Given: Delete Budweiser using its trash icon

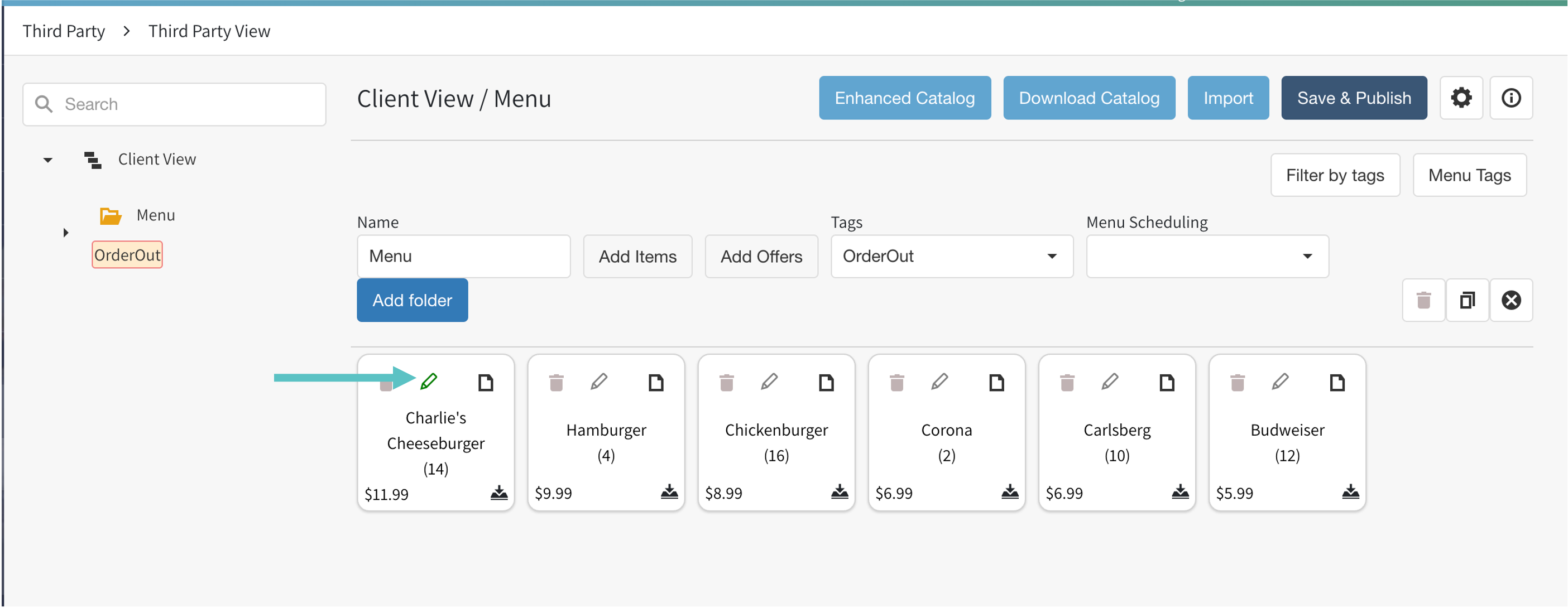Looking at the screenshot, I should [x=1237, y=383].
